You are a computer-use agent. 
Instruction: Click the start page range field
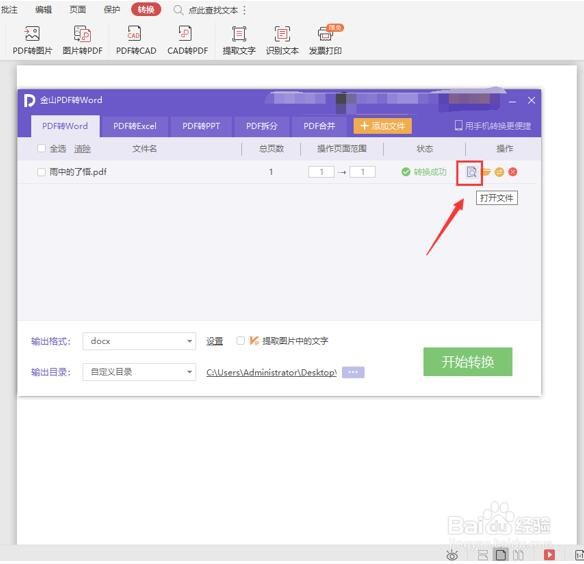pos(321,172)
